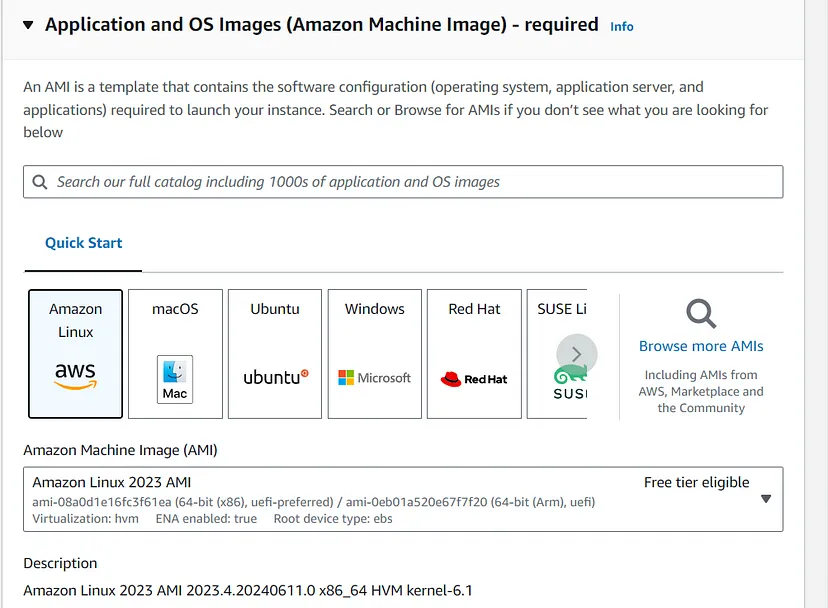828x608 pixels.
Task: Select the Ubuntu quick start tile label
Action: click(x=275, y=309)
